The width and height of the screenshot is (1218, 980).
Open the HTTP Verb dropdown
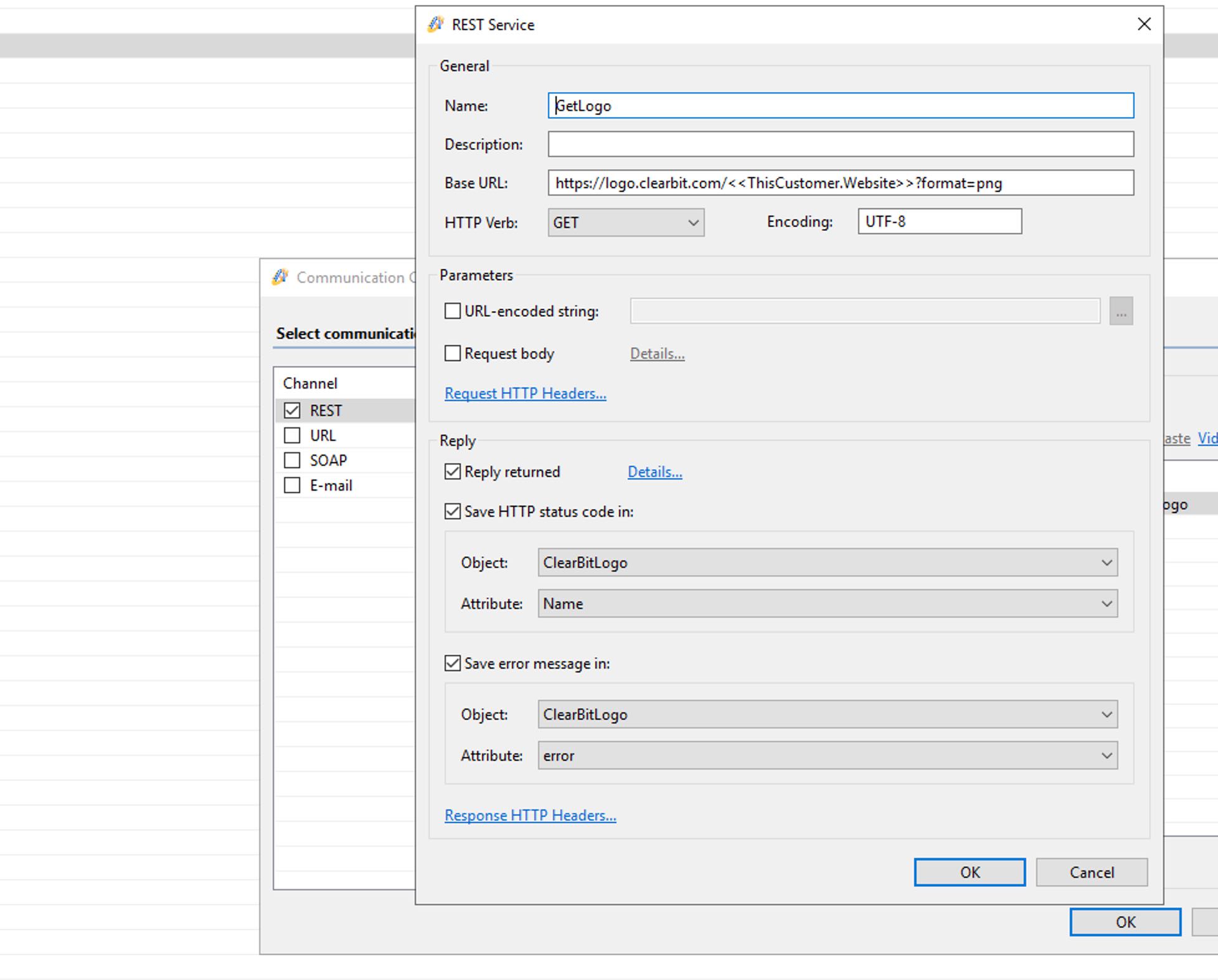[x=626, y=222]
